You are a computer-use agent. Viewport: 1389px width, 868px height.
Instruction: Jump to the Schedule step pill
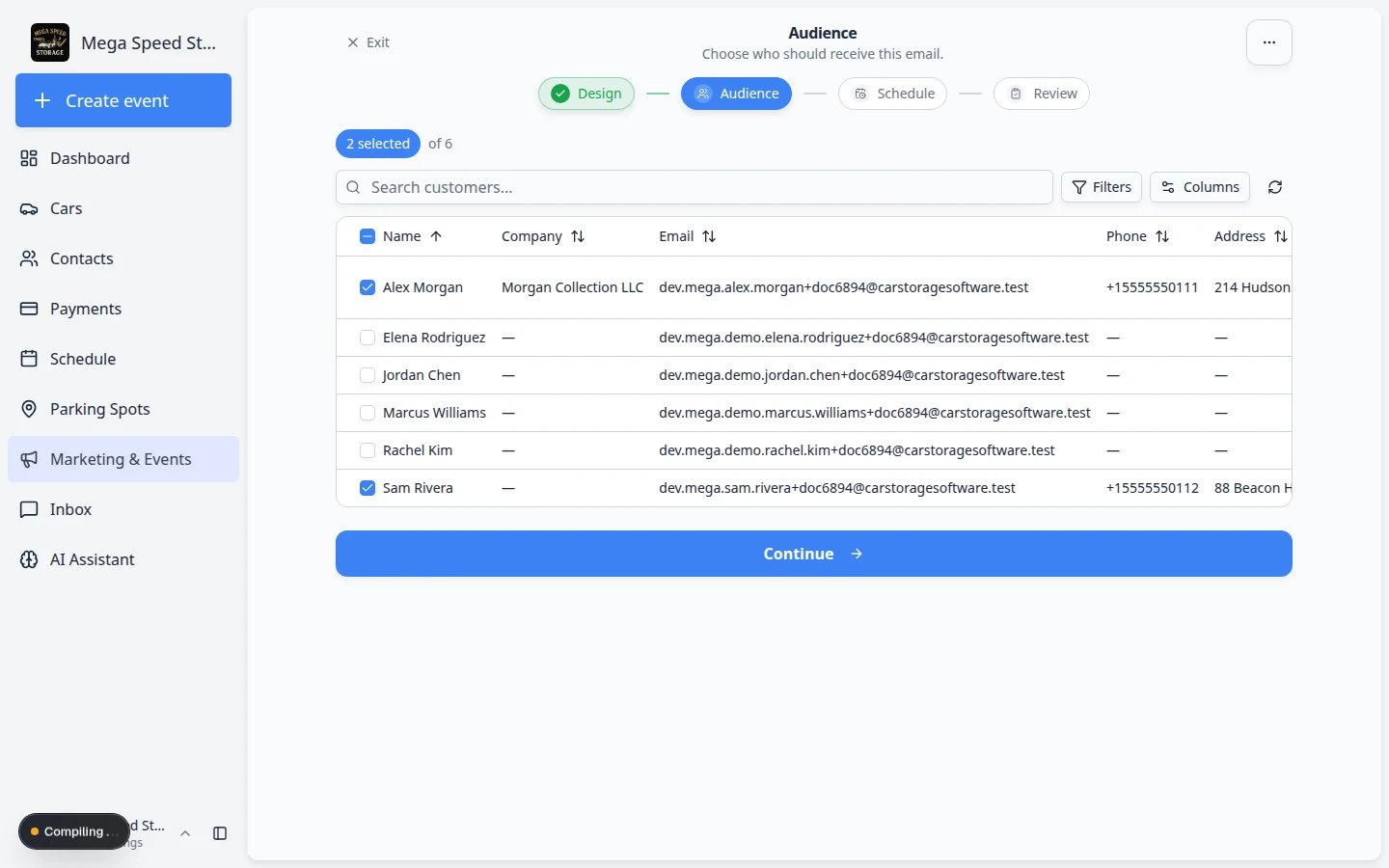893,94
